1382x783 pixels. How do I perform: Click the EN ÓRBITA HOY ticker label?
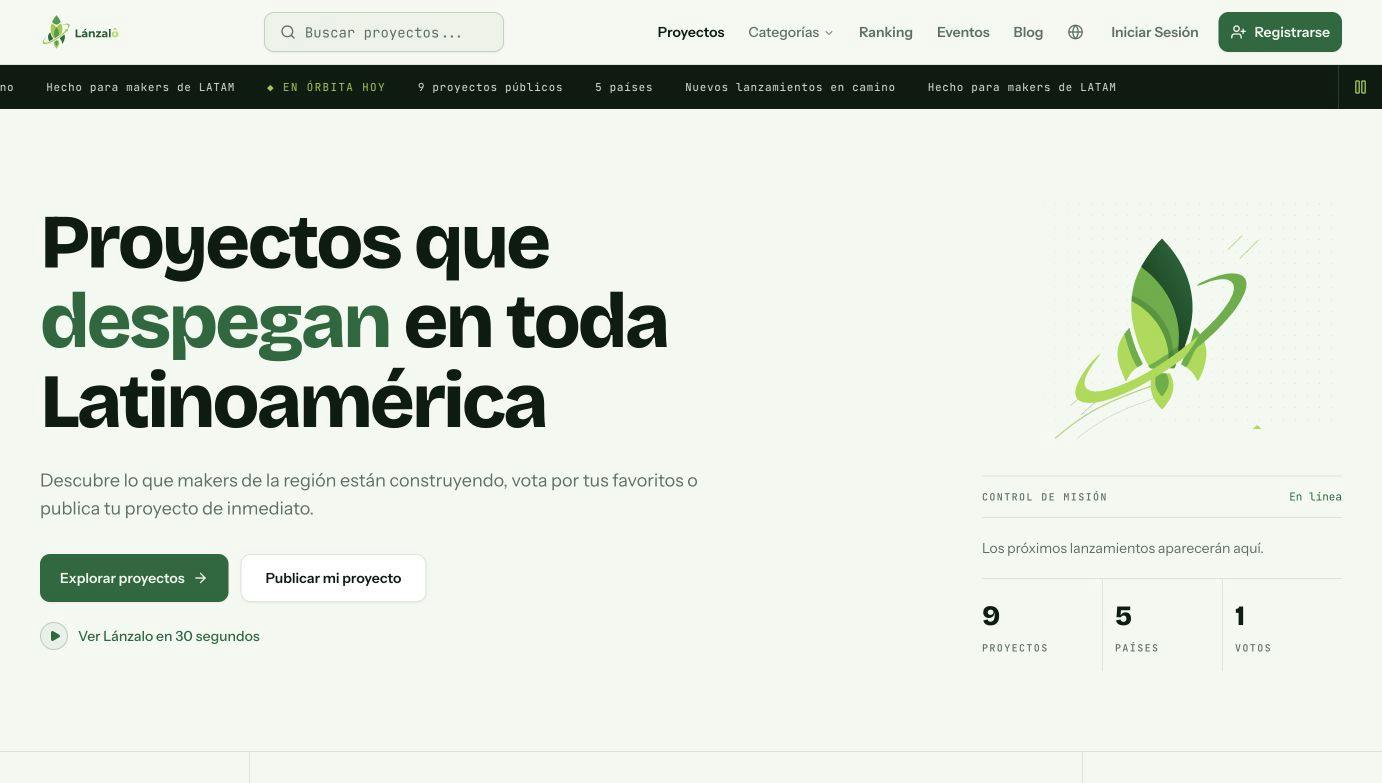point(326,87)
